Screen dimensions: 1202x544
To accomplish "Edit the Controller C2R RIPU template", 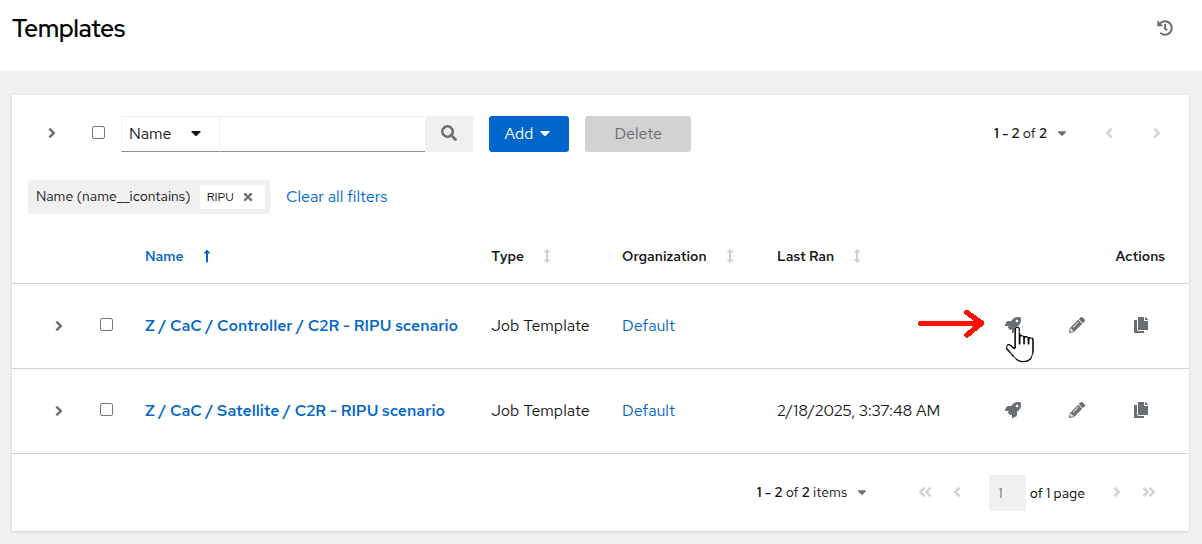I will (1076, 325).
